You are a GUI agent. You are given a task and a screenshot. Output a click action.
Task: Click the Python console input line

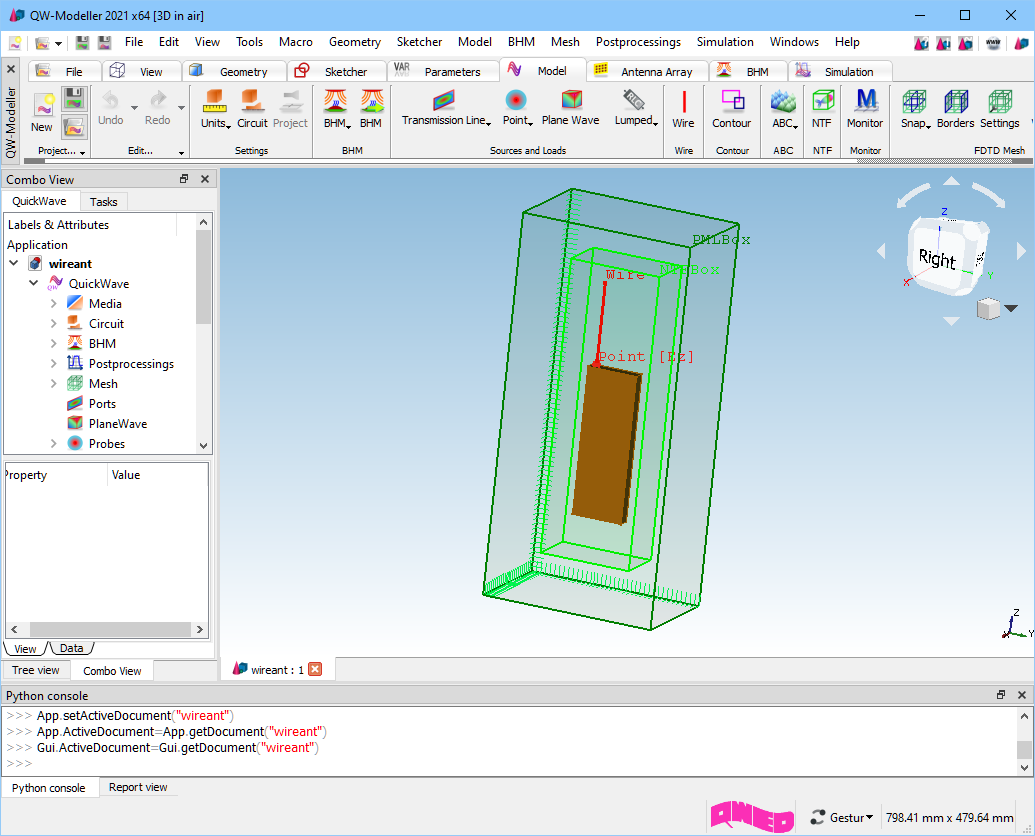(510, 763)
